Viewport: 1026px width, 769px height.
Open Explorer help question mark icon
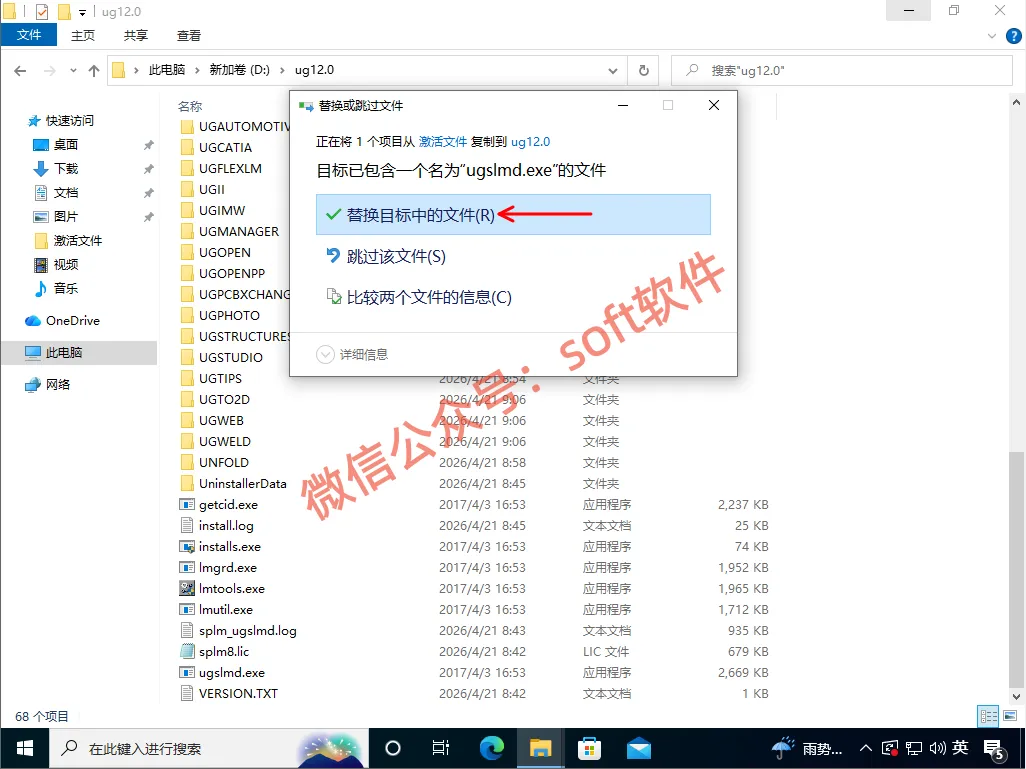tap(1014, 36)
